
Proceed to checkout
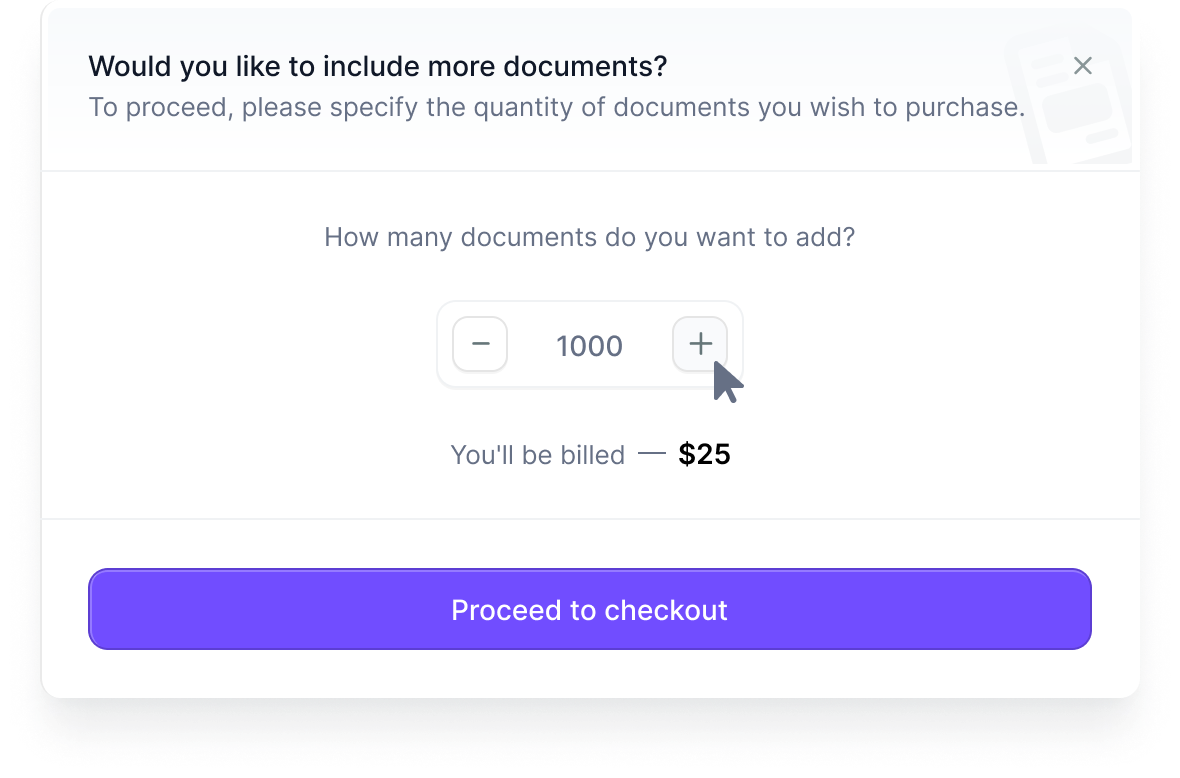(x=590, y=609)
